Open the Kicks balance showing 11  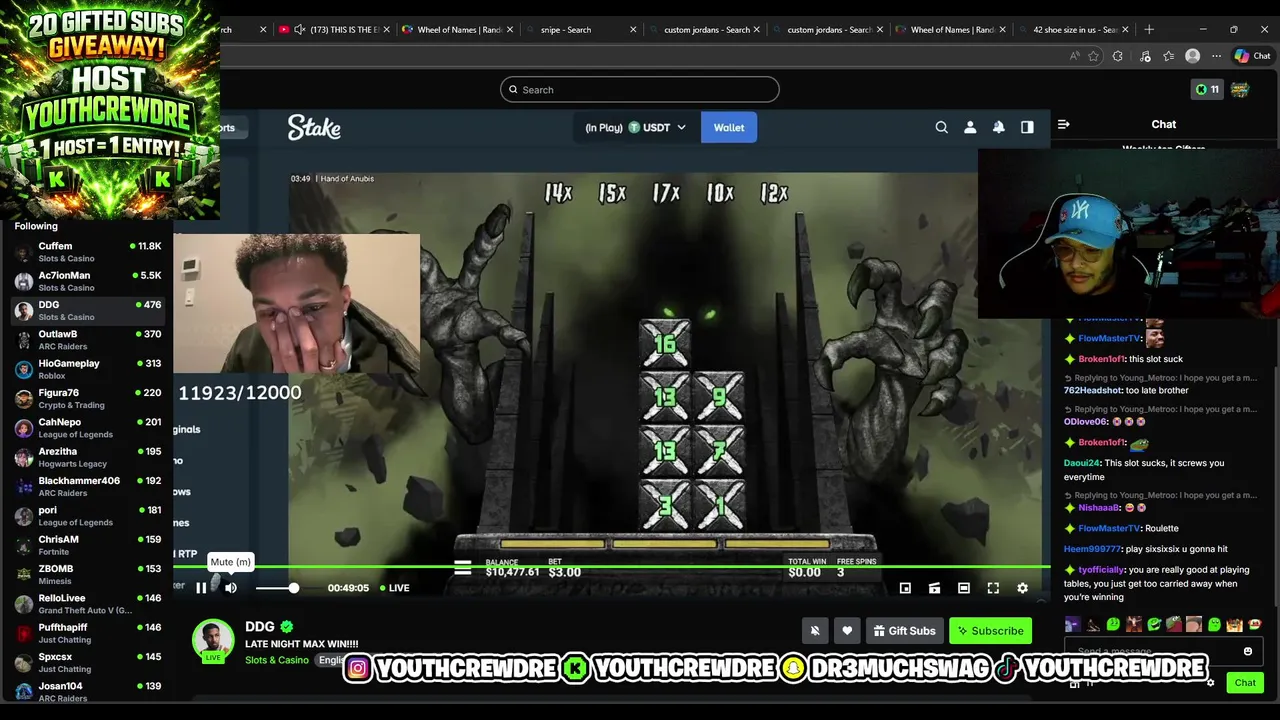1207,90
